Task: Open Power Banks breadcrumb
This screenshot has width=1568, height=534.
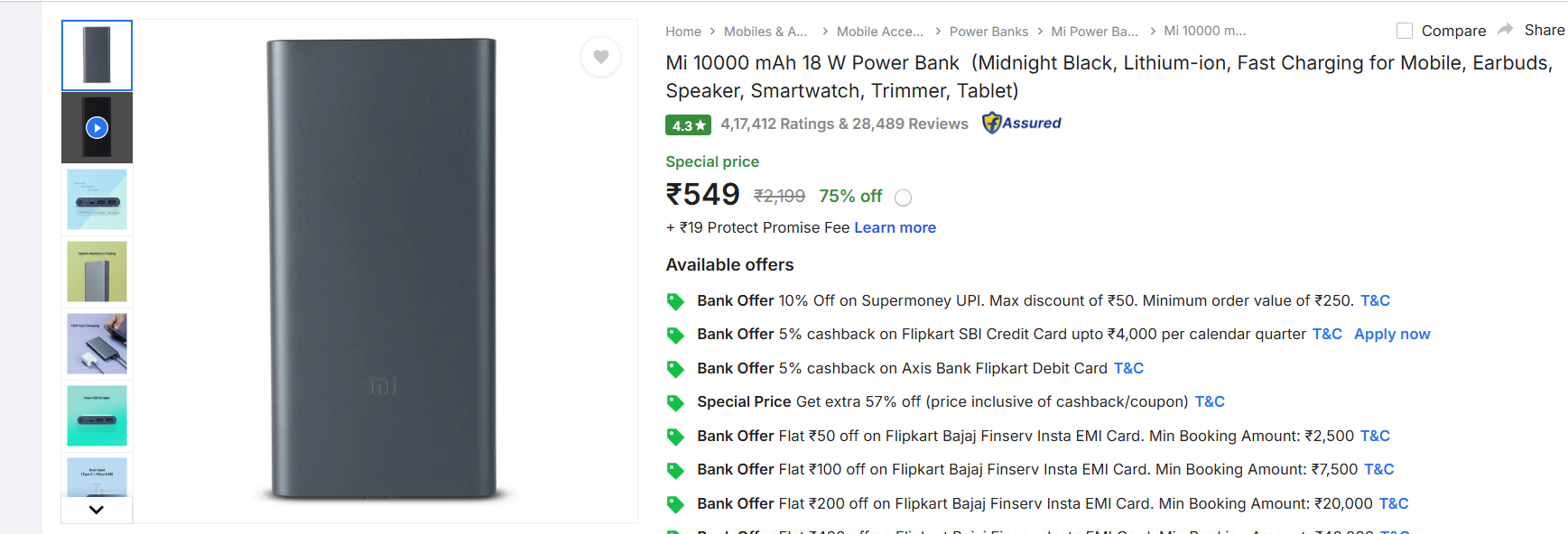Action: (x=988, y=32)
